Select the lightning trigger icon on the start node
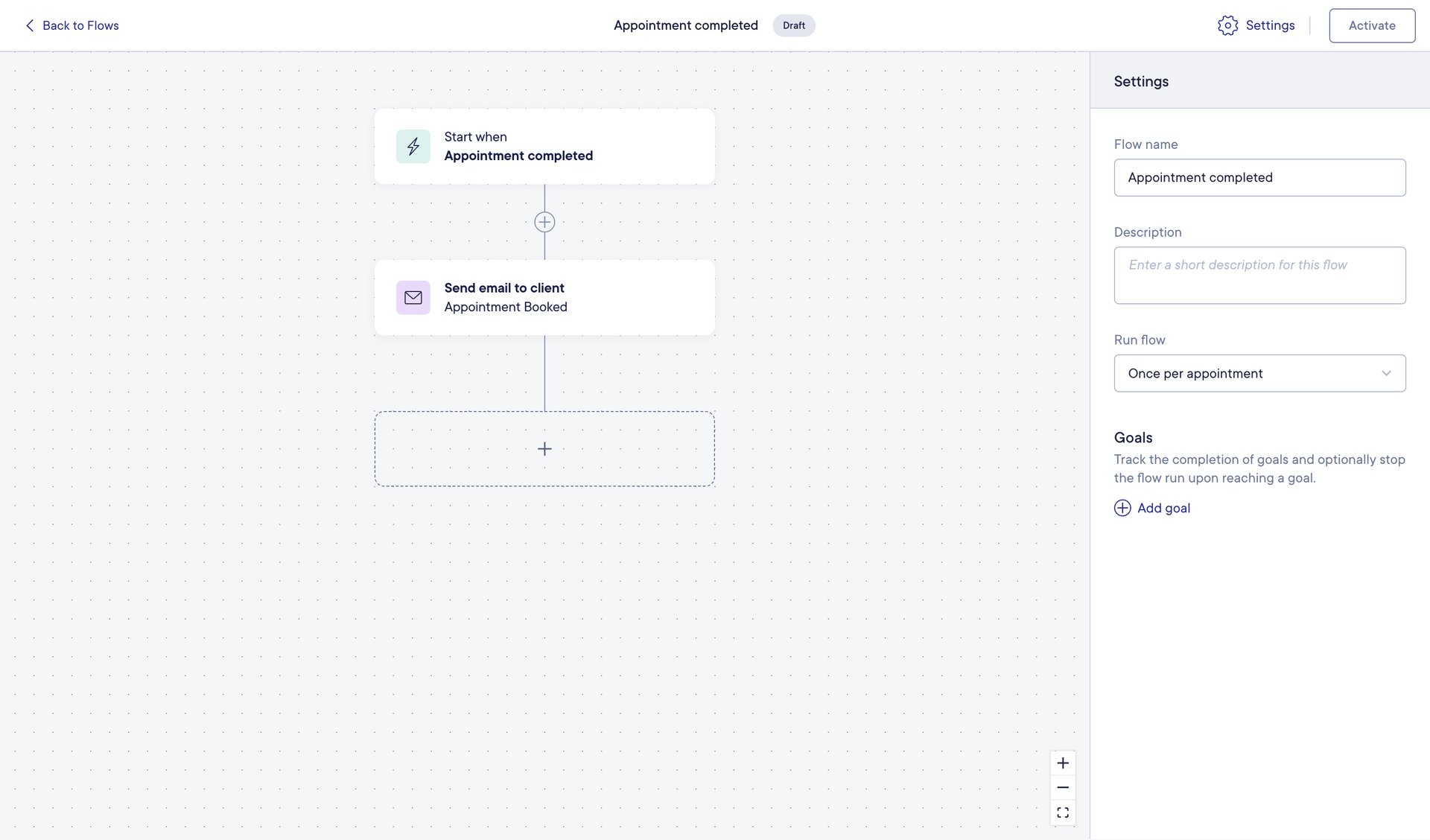The height and width of the screenshot is (840, 1430). [x=413, y=146]
